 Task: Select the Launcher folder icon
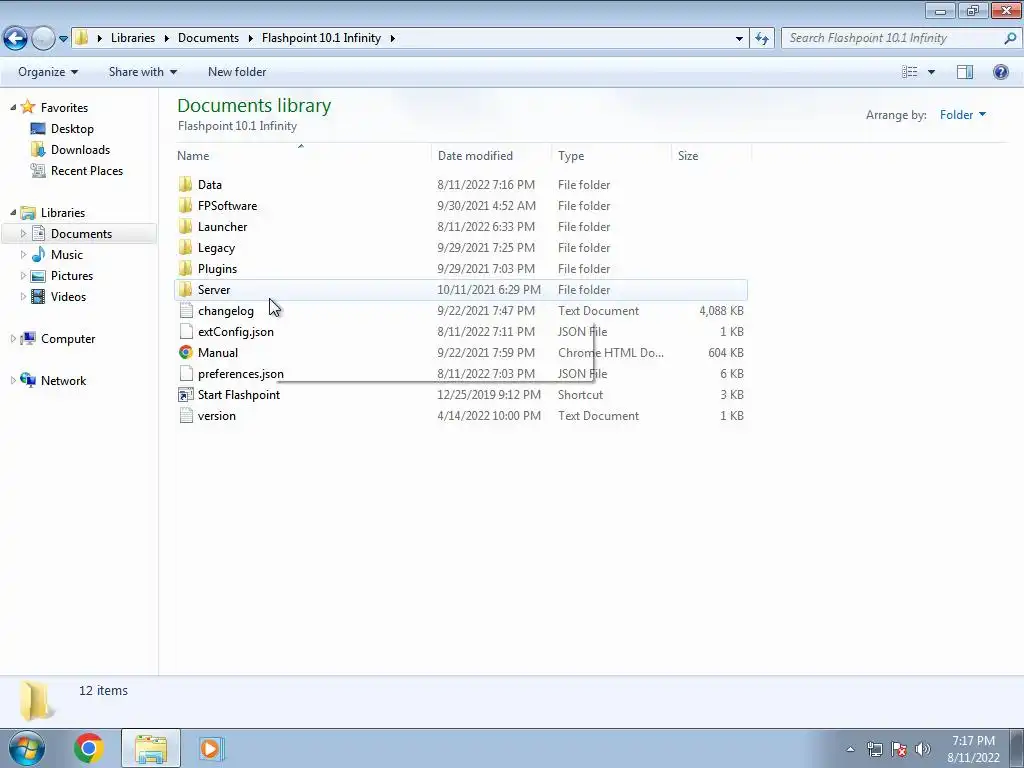[185, 227]
